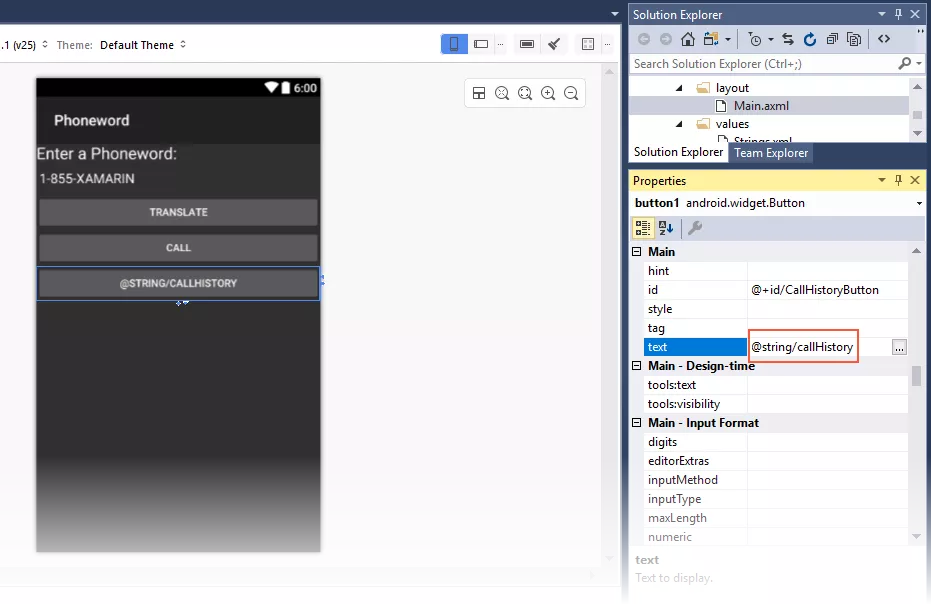The height and width of the screenshot is (605, 931).
Task: Click the text property value field
Action: 819,347
